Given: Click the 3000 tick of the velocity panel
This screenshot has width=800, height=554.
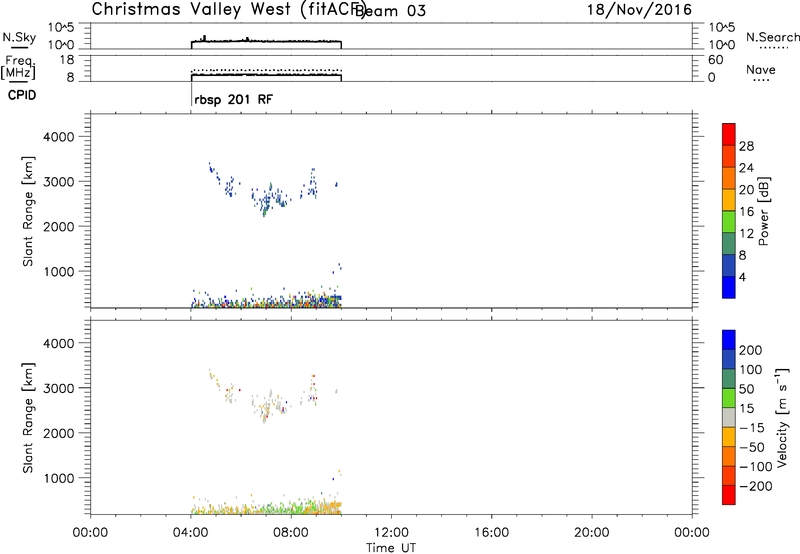Looking at the screenshot, I should (59, 388).
